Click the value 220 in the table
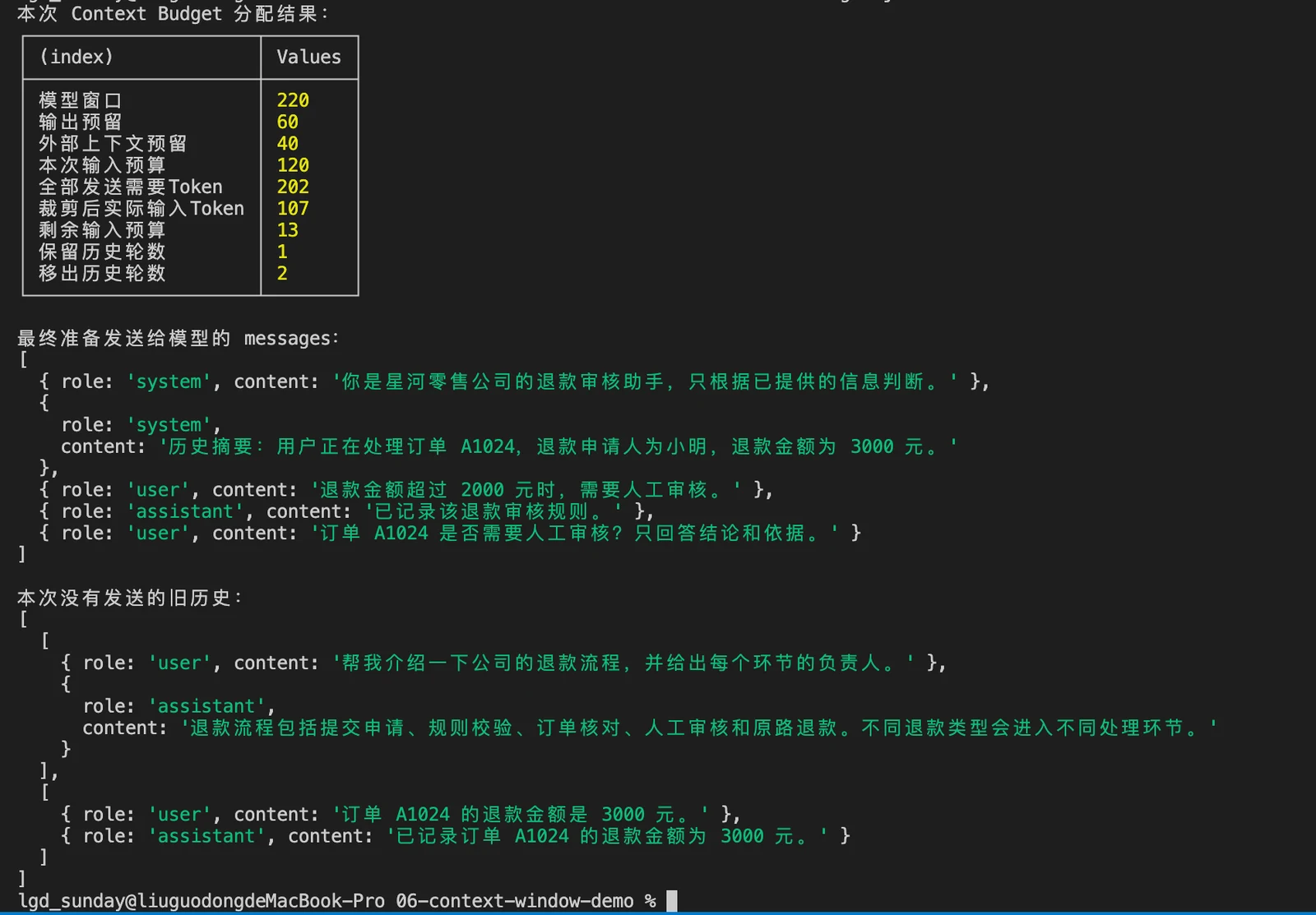This screenshot has height=915, width=1316. pyautogui.click(x=293, y=100)
